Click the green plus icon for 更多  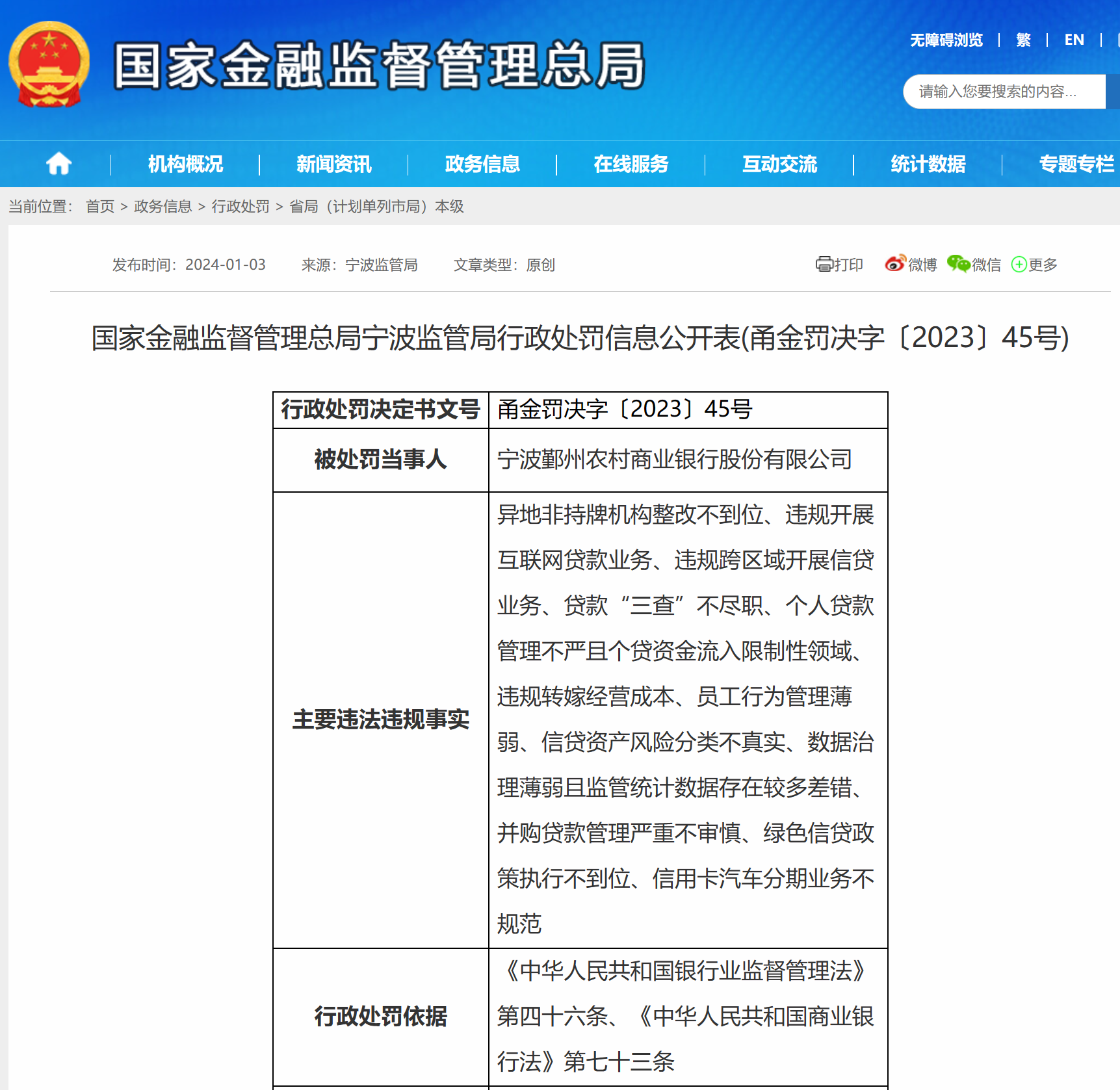(1019, 265)
